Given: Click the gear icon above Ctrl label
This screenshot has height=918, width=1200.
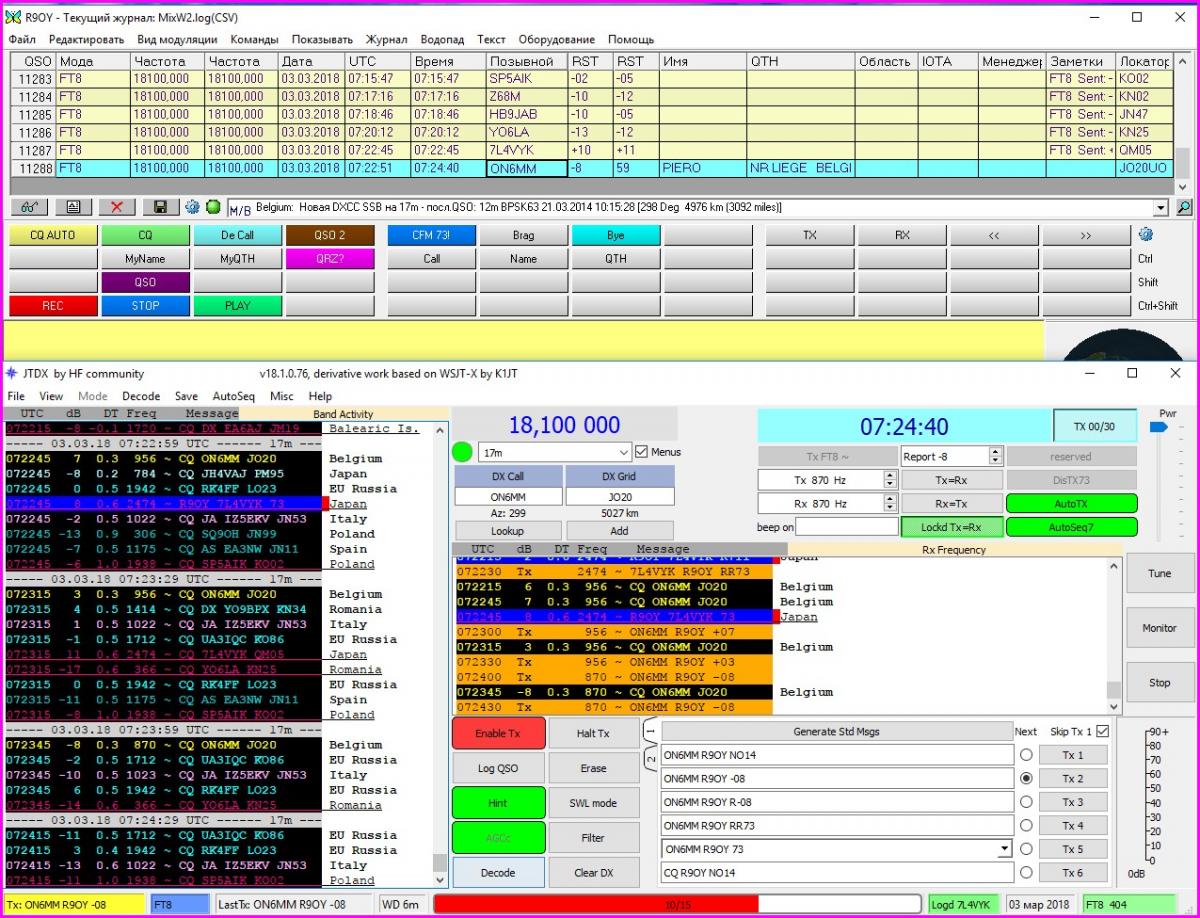Looking at the screenshot, I should tap(1146, 235).
